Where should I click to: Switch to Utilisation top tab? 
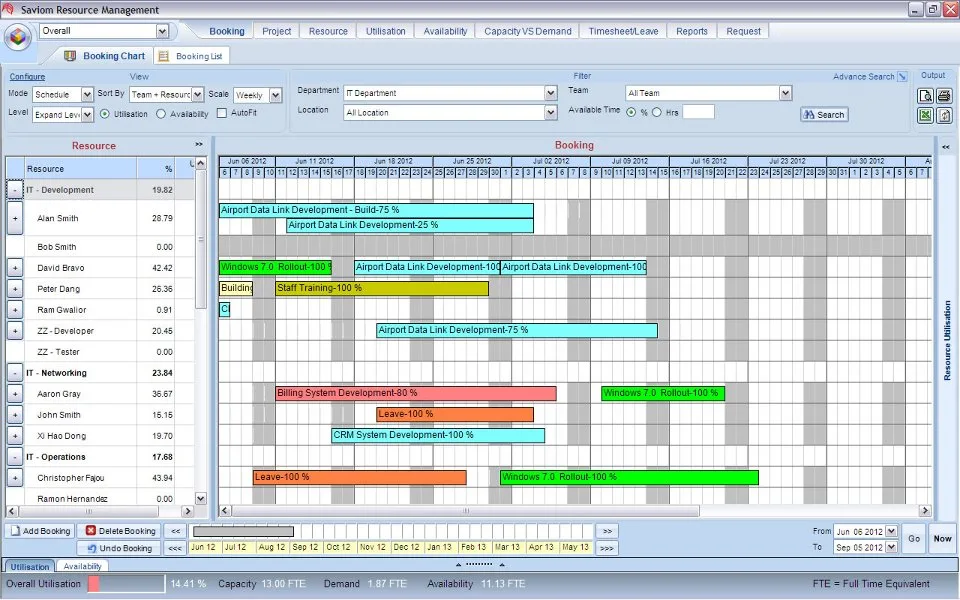[x=386, y=31]
